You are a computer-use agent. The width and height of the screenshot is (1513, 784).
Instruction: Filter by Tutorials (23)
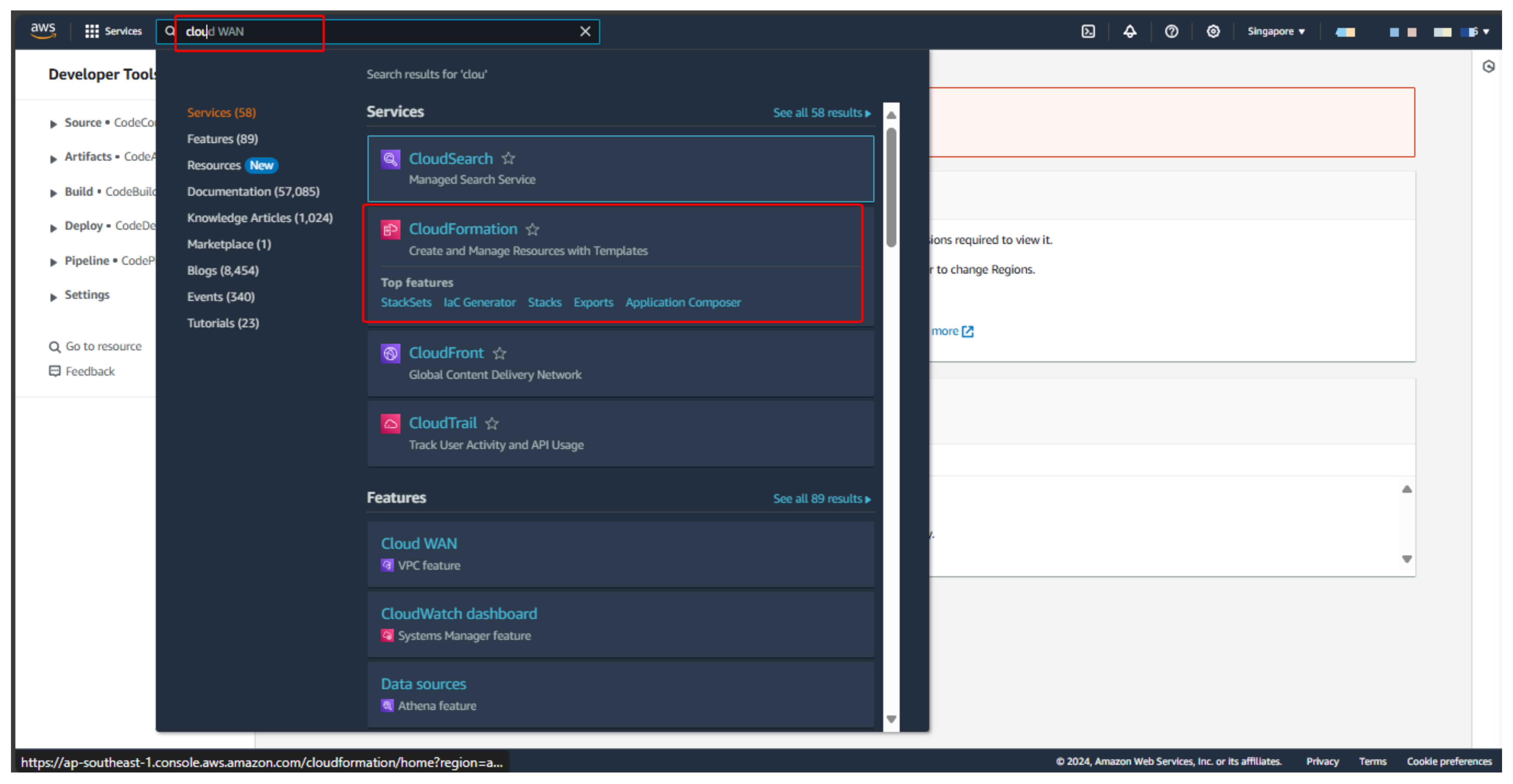[x=223, y=323]
